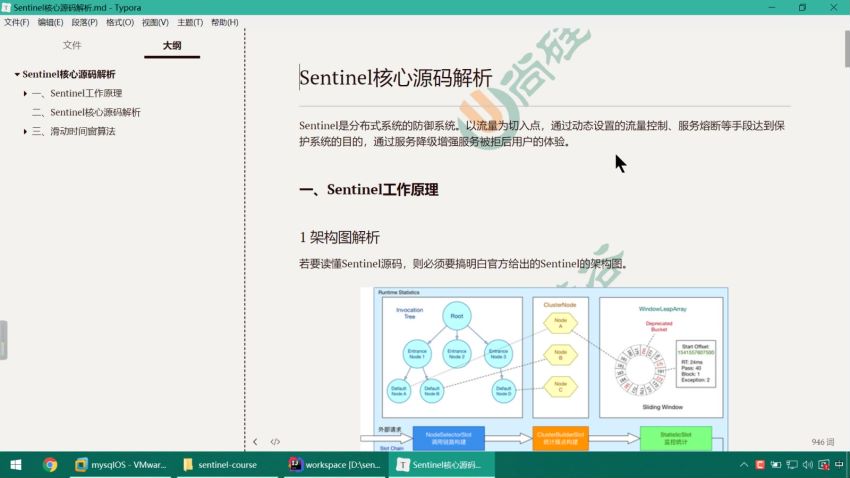Click the document title heading Sentinel核心源码解析

click(396, 77)
